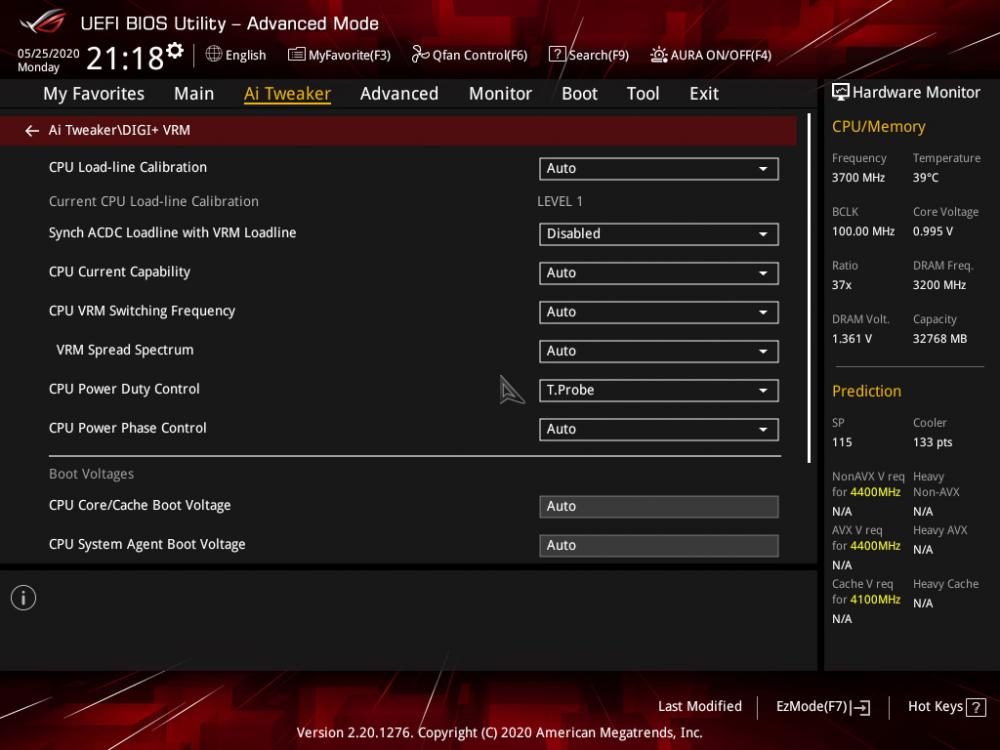Select the My Favorites tab

coord(94,94)
